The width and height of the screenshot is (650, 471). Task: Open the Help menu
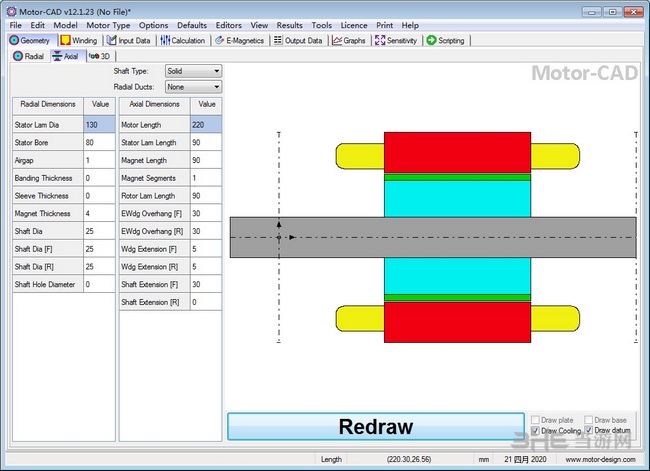[x=410, y=25]
